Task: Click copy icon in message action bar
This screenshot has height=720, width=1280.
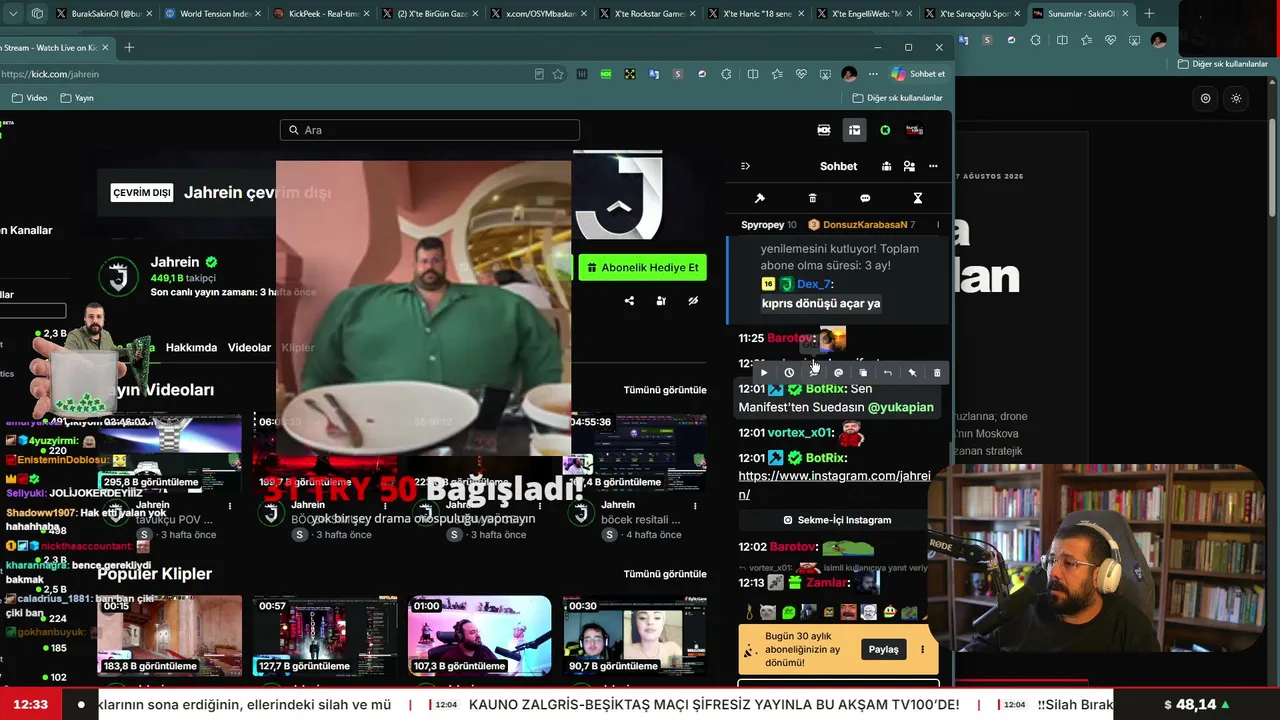Action: pos(863,373)
